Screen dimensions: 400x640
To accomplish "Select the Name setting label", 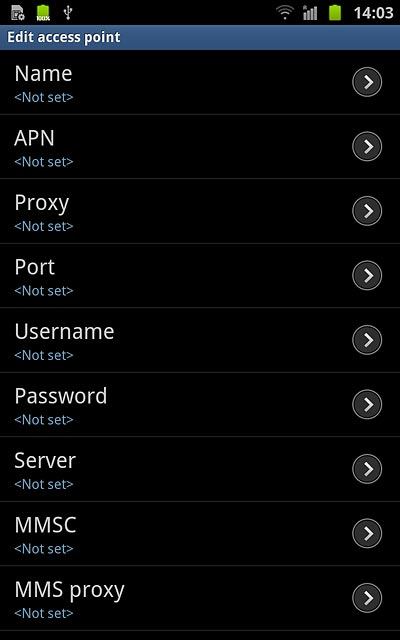I will tap(43, 74).
